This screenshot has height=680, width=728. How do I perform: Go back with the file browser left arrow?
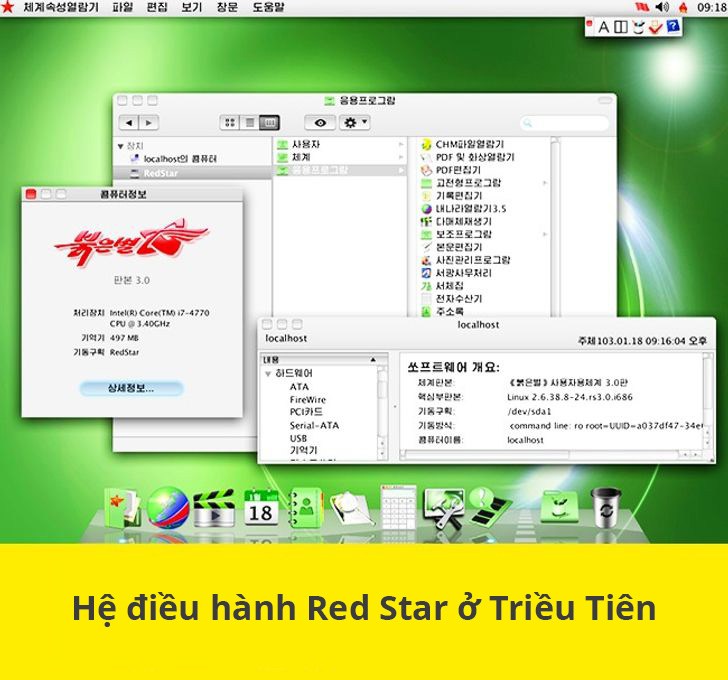(129, 123)
